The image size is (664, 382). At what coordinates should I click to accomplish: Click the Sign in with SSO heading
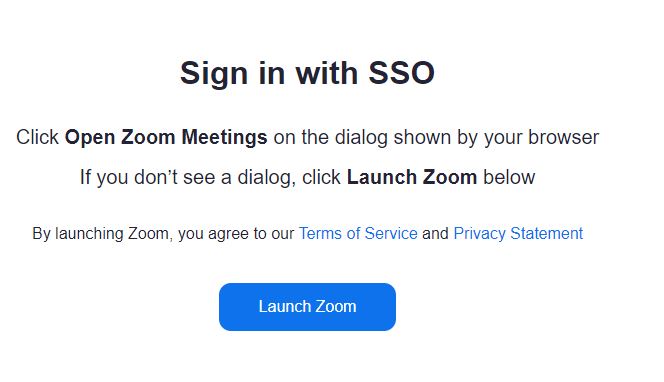307,73
